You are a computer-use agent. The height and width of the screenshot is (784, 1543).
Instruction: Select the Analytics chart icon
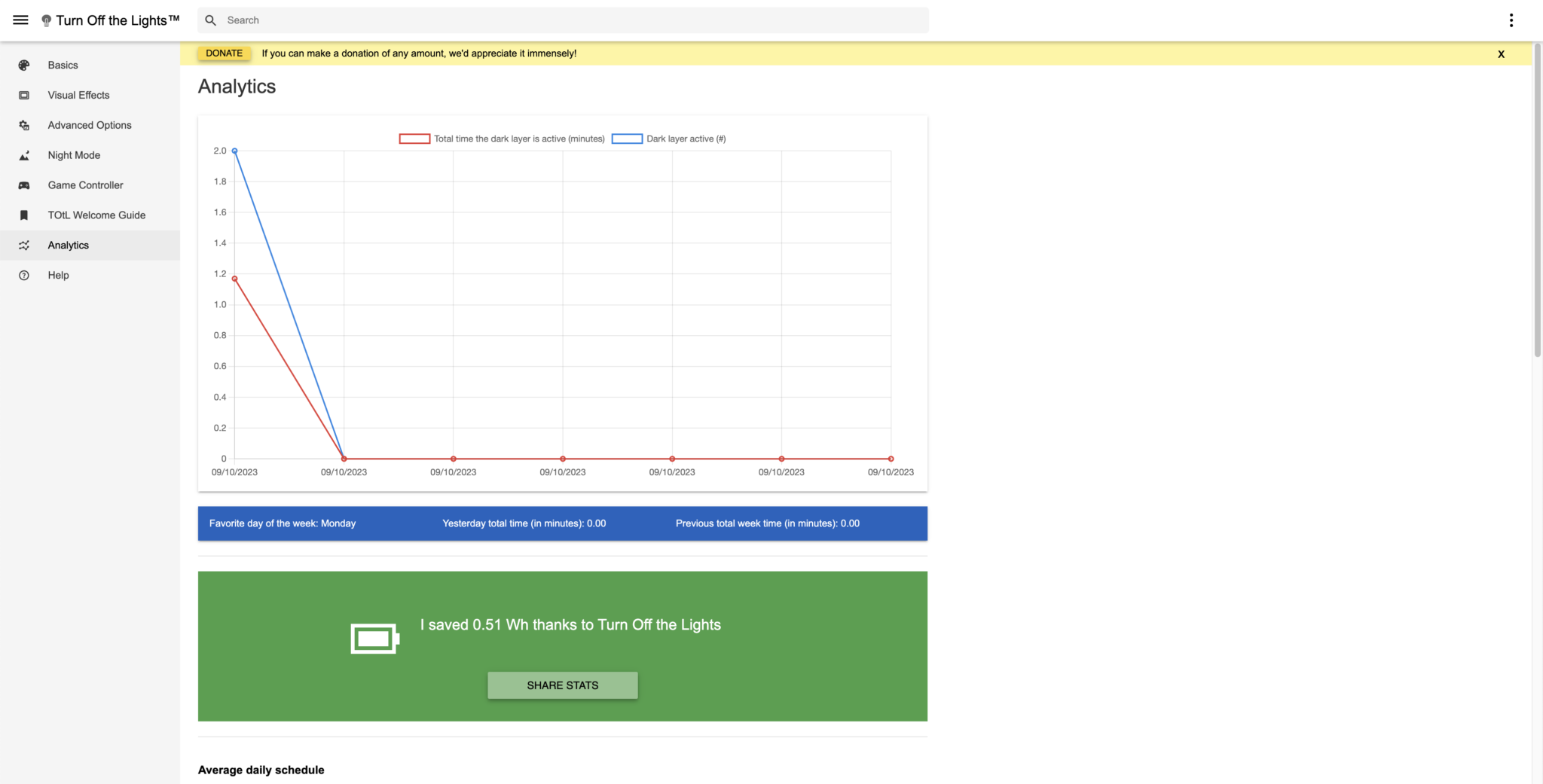pos(23,245)
